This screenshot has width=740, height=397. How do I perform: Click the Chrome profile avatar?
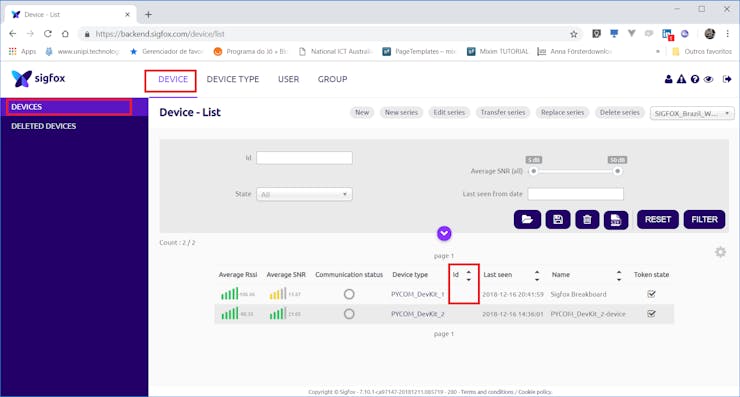[x=710, y=34]
